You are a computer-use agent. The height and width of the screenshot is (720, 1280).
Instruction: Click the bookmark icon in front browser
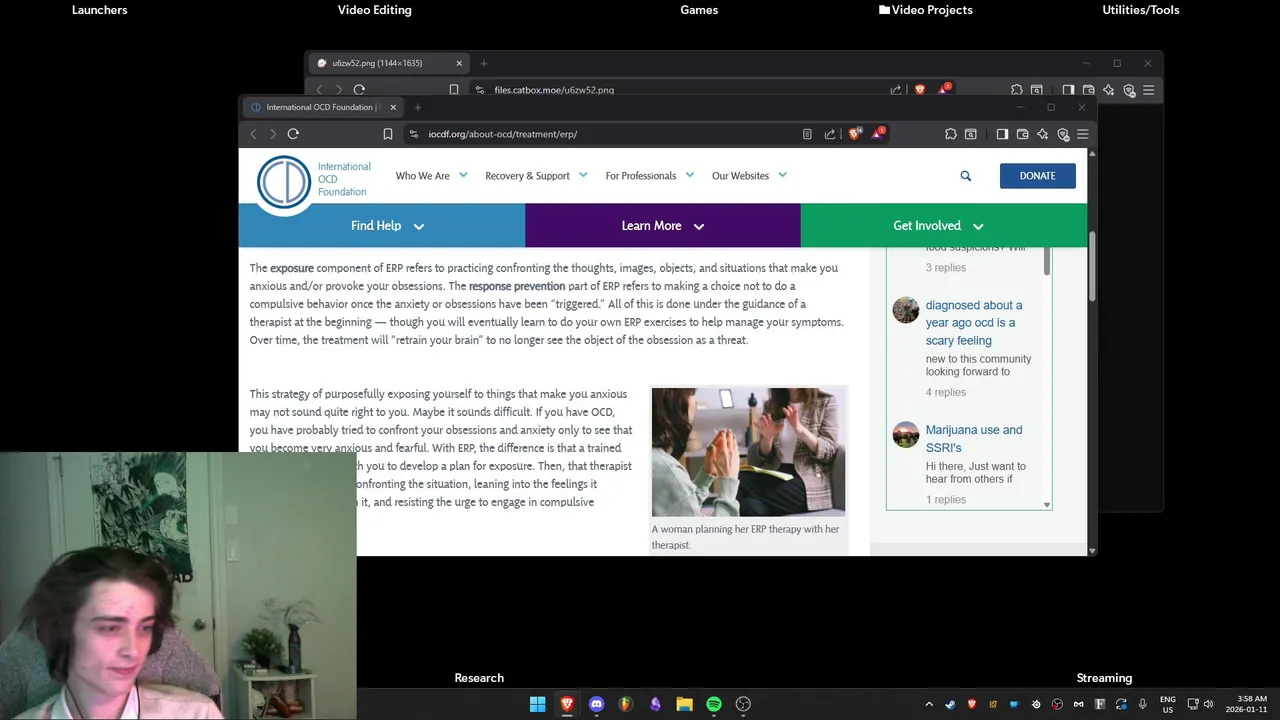click(388, 134)
